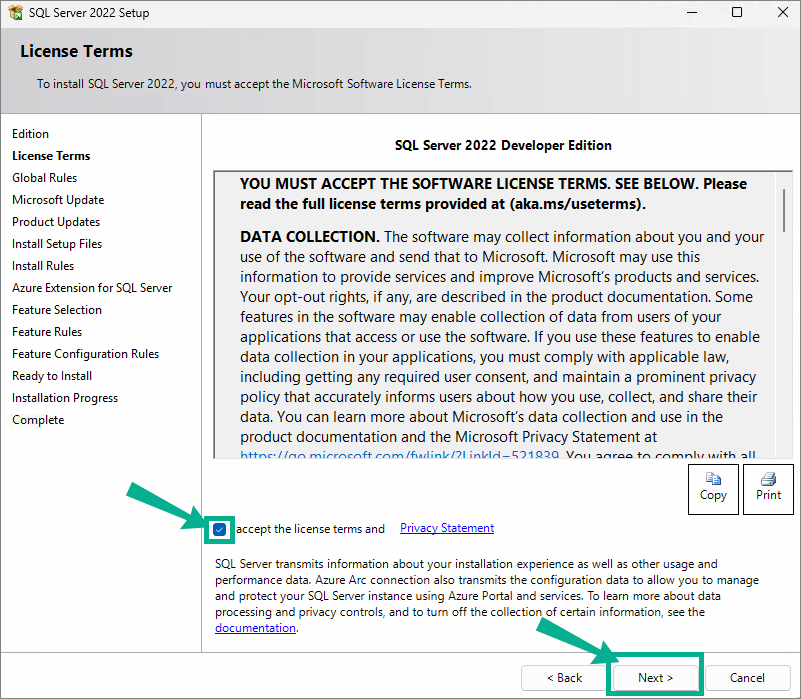Viewport: 801px width, 699px height.
Task: Open the Privacy Statement link
Action: tap(447, 528)
